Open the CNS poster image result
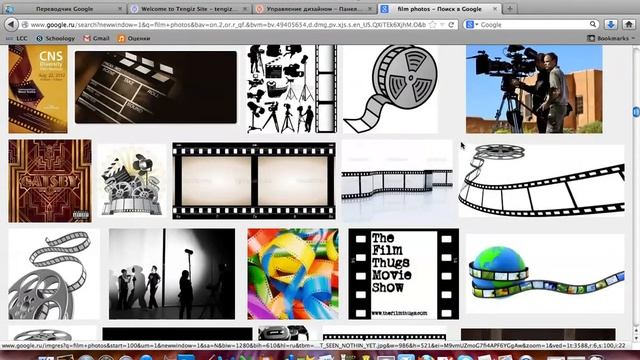The image size is (640, 360). [x=38, y=89]
